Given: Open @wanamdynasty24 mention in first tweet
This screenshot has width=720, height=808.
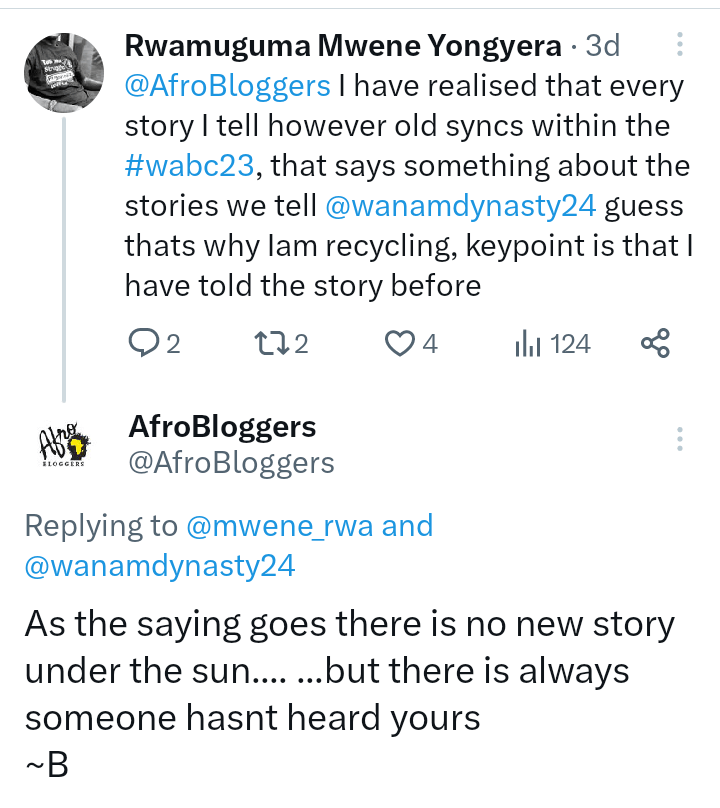Looking at the screenshot, I should [461, 206].
